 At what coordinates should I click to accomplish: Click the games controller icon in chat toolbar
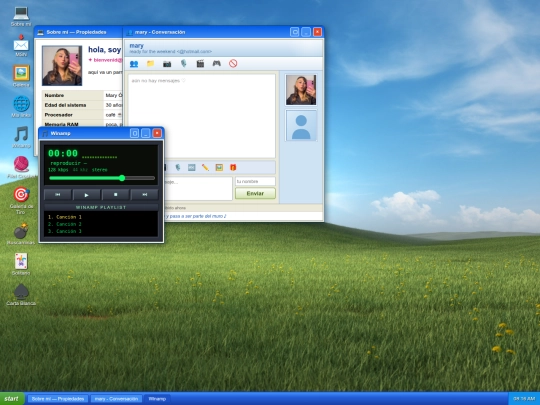pos(217,64)
